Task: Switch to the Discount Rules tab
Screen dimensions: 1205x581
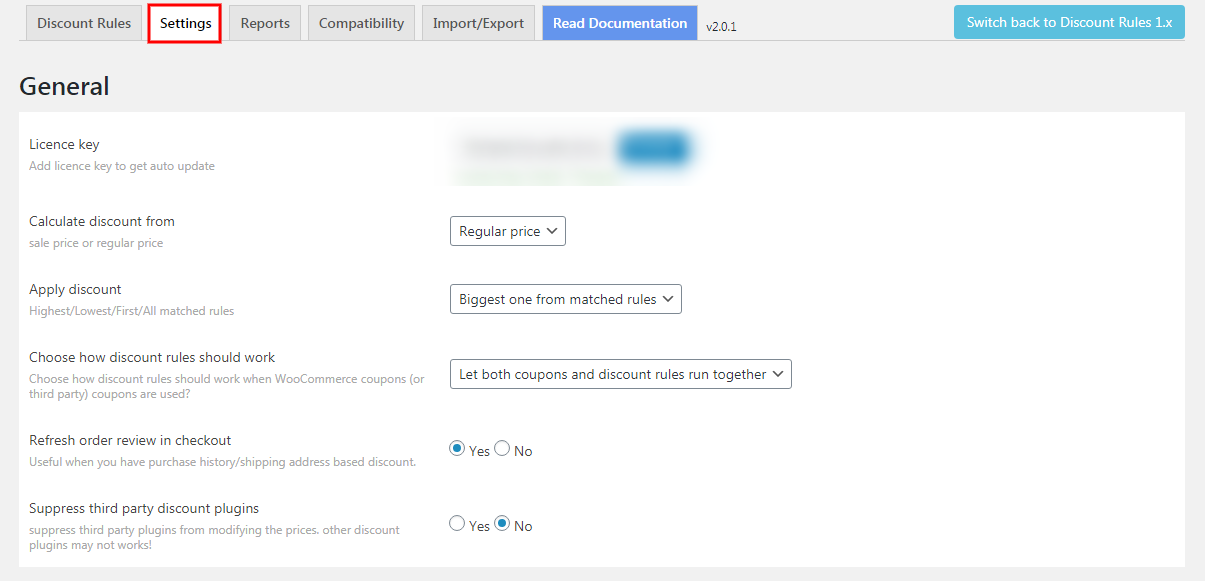Action: pos(83,22)
